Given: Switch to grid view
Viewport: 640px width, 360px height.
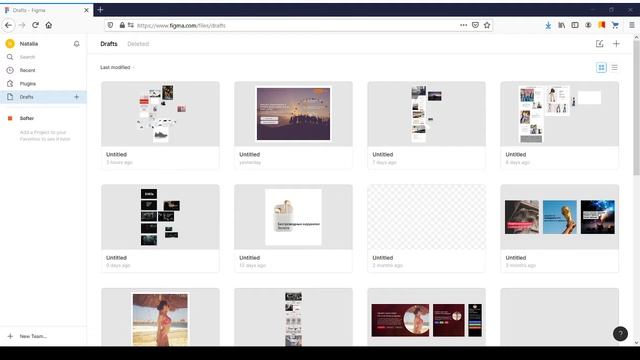Looking at the screenshot, I should pyautogui.click(x=601, y=68).
